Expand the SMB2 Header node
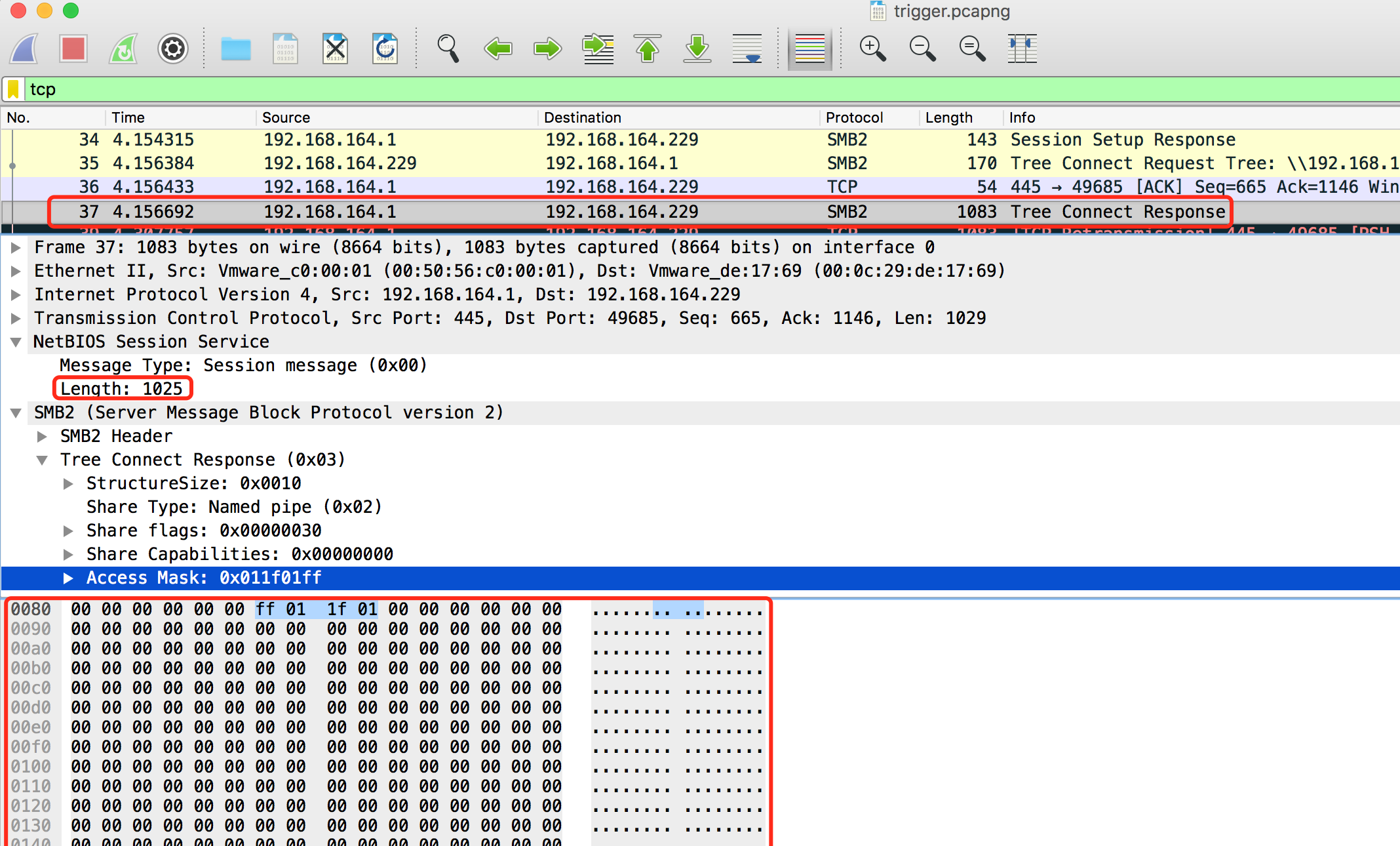This screenshot has width=1400, height=846. 43,436
